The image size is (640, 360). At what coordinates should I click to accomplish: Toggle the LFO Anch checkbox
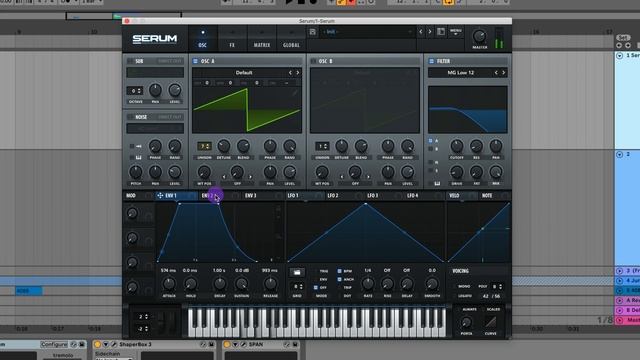pos(339,279)
